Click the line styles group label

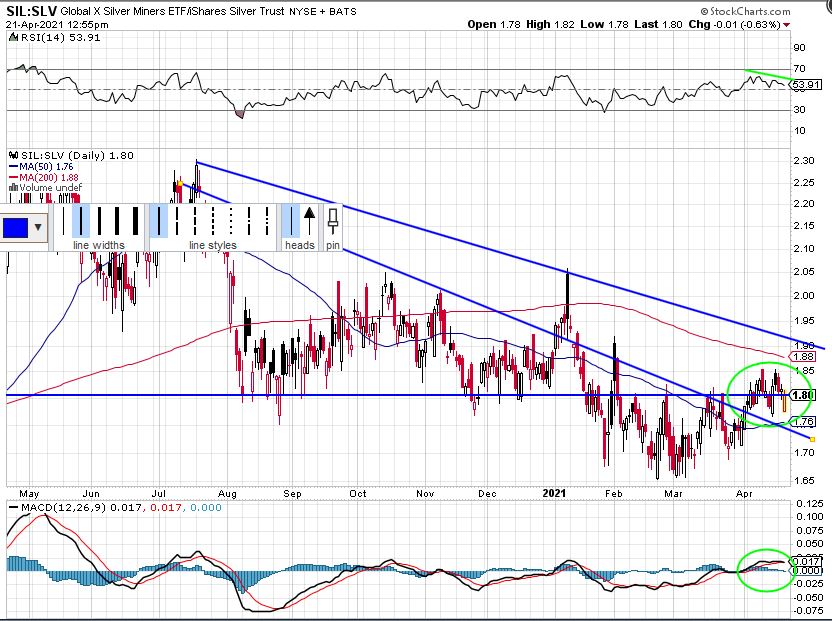click(213, 245)
